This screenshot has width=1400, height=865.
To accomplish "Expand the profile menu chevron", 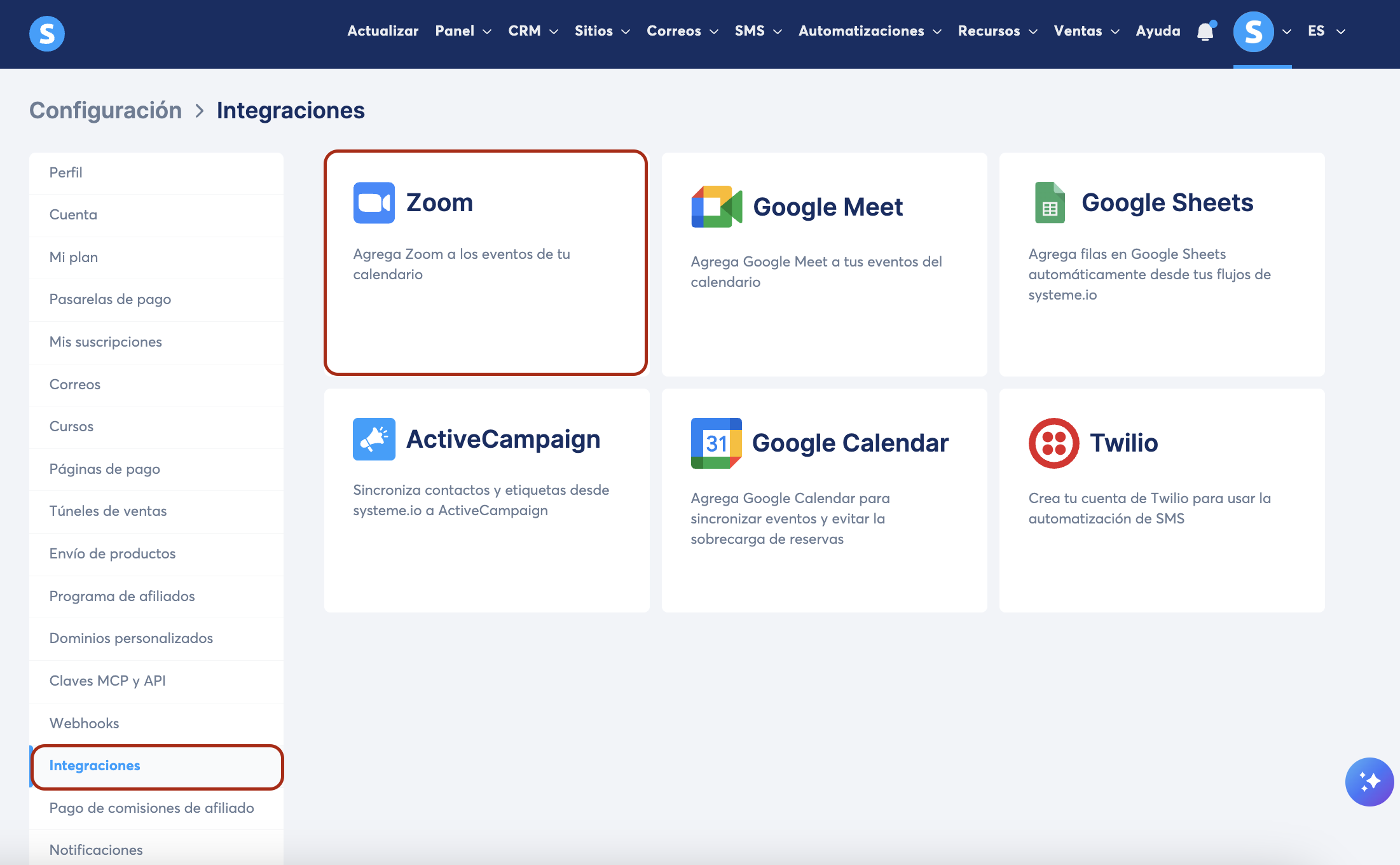I will tap(1287, 32).
